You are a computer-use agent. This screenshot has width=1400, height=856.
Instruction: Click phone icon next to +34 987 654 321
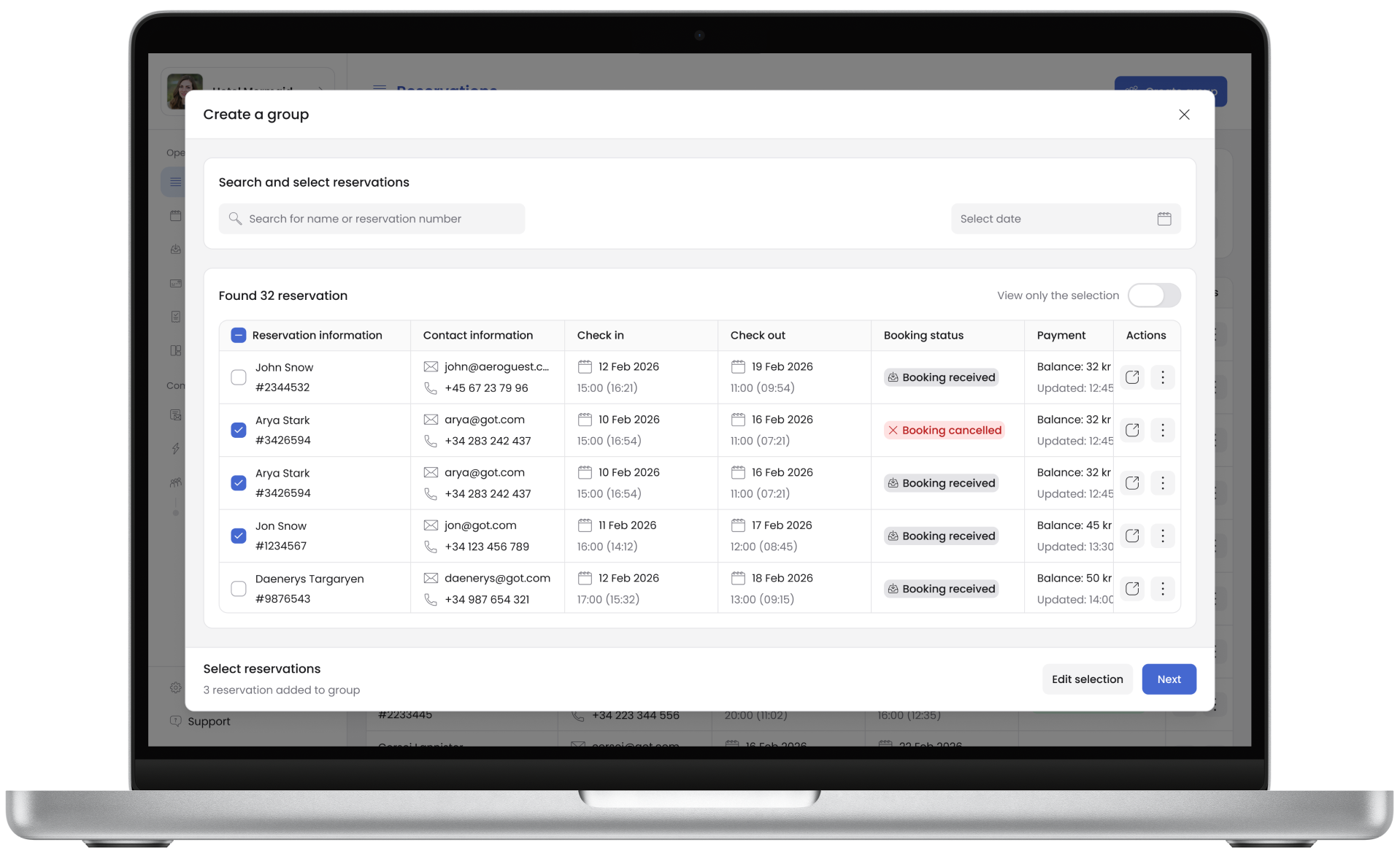pyautogui.click(x=431, y=599)
